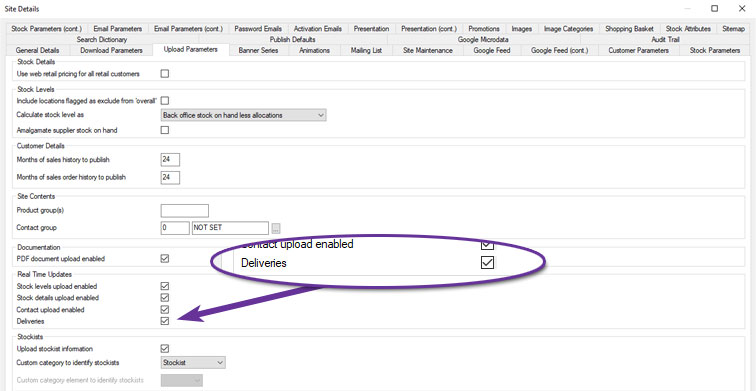This screenshot has width=756, height=391.
Task: Open the Audit Trail tab
Action: [665, 40]
